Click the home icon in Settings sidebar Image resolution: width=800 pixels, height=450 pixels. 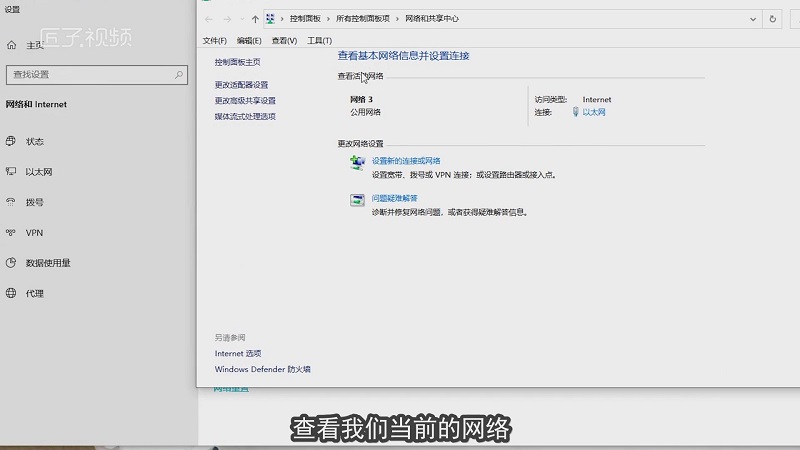[11, 45]
